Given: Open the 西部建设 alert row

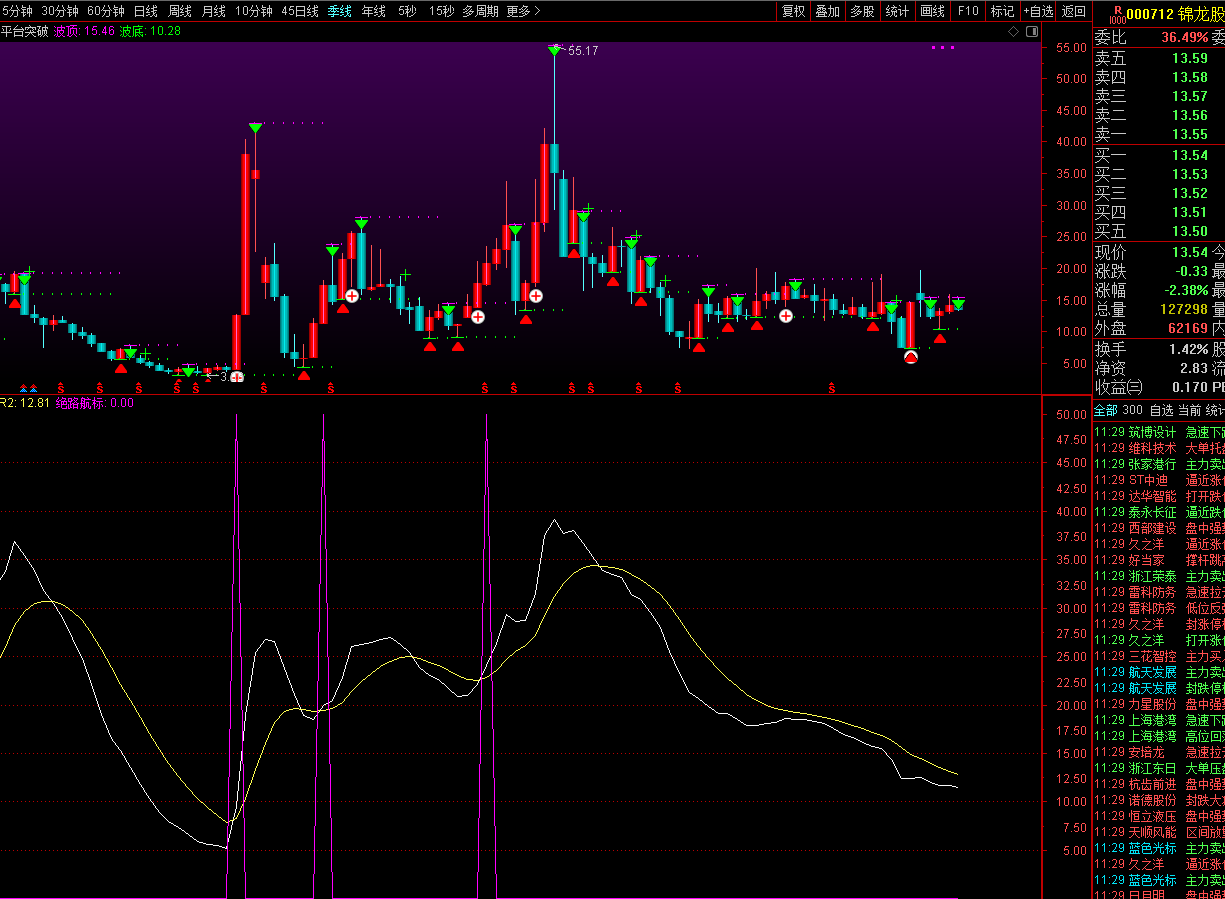Looking at the screenshot, I should click(1158, 528).
